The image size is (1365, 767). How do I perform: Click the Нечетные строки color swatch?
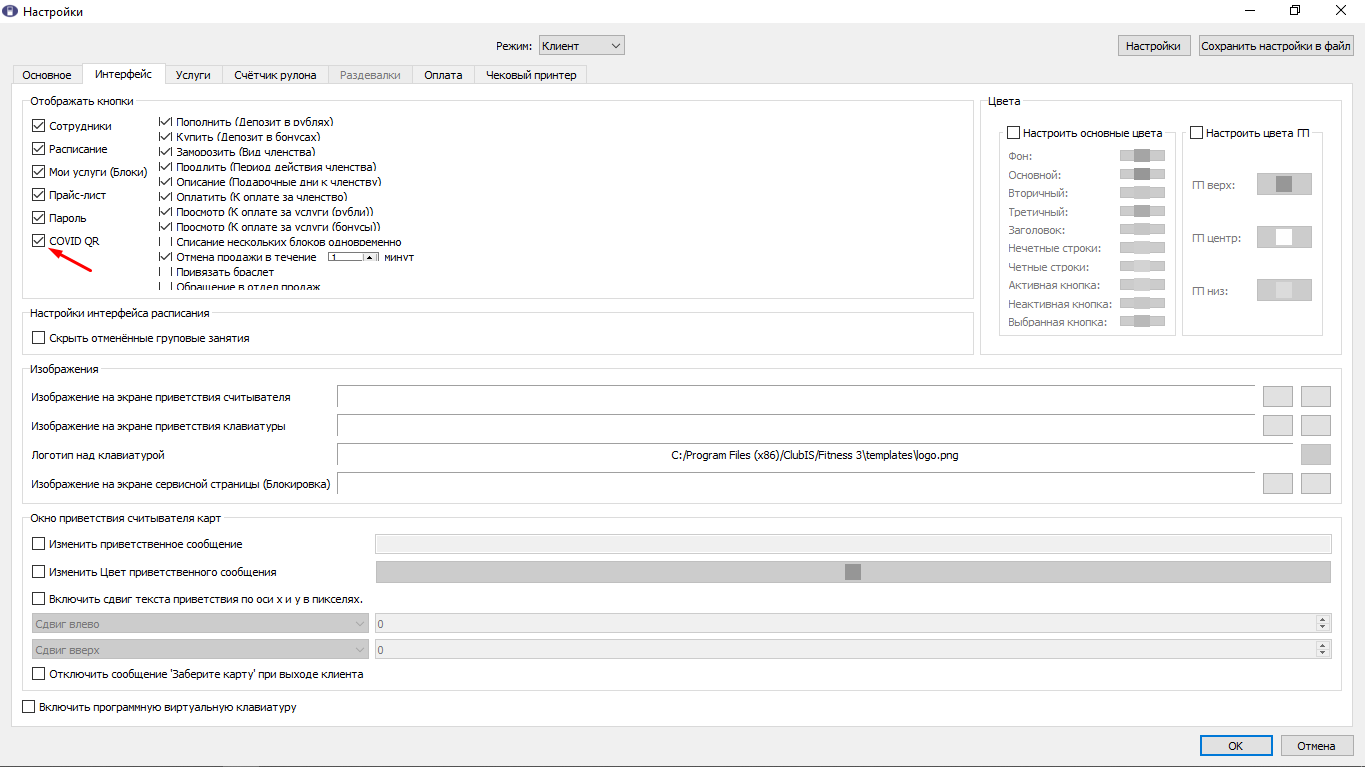(1142, 248)
